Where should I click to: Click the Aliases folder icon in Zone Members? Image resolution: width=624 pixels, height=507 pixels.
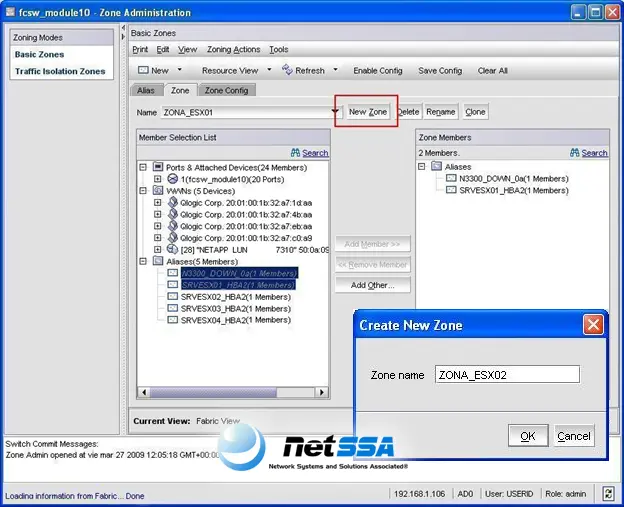click(437, 166)
